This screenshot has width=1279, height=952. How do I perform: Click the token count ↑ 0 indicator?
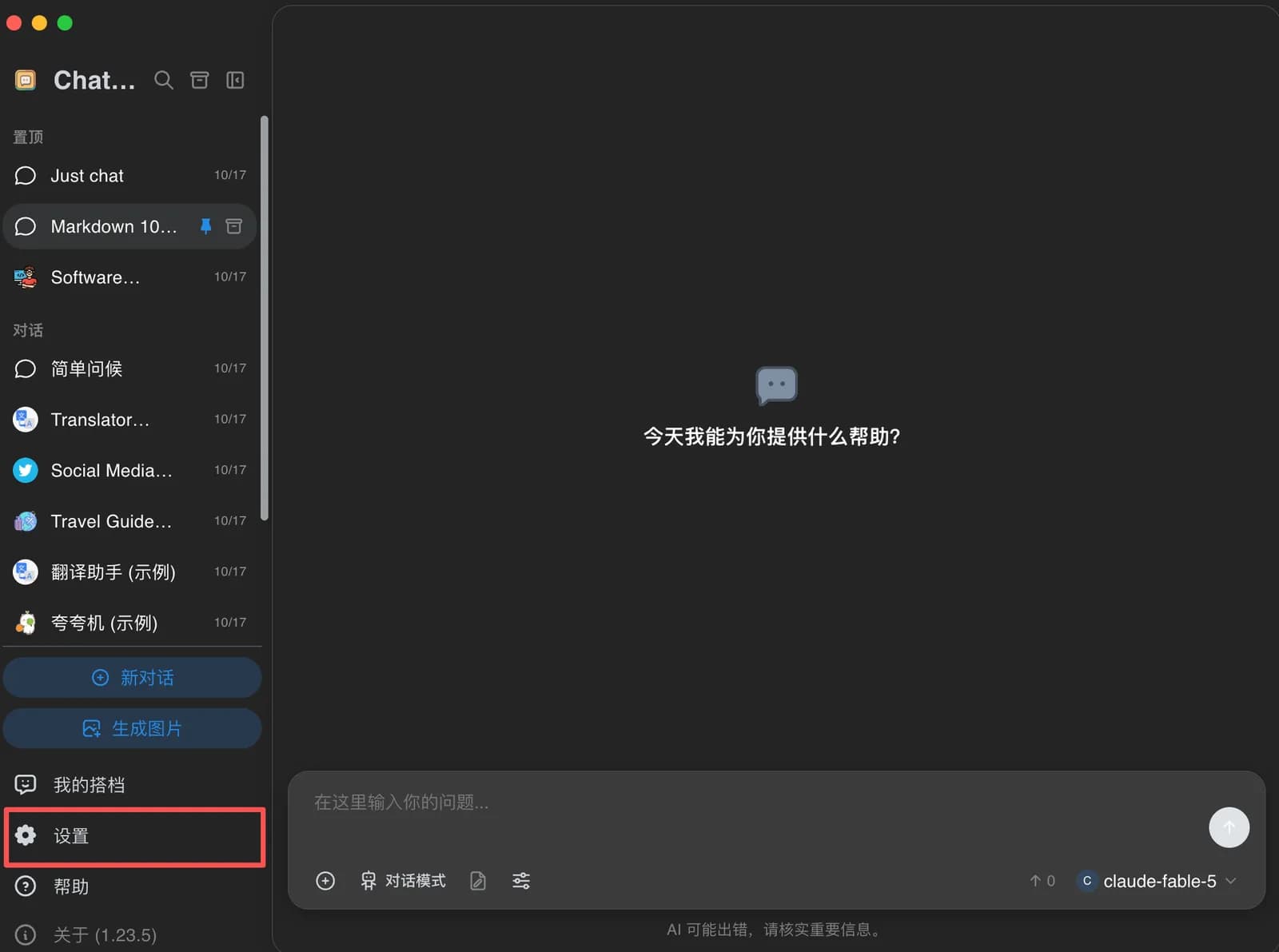coord(1042,881)
